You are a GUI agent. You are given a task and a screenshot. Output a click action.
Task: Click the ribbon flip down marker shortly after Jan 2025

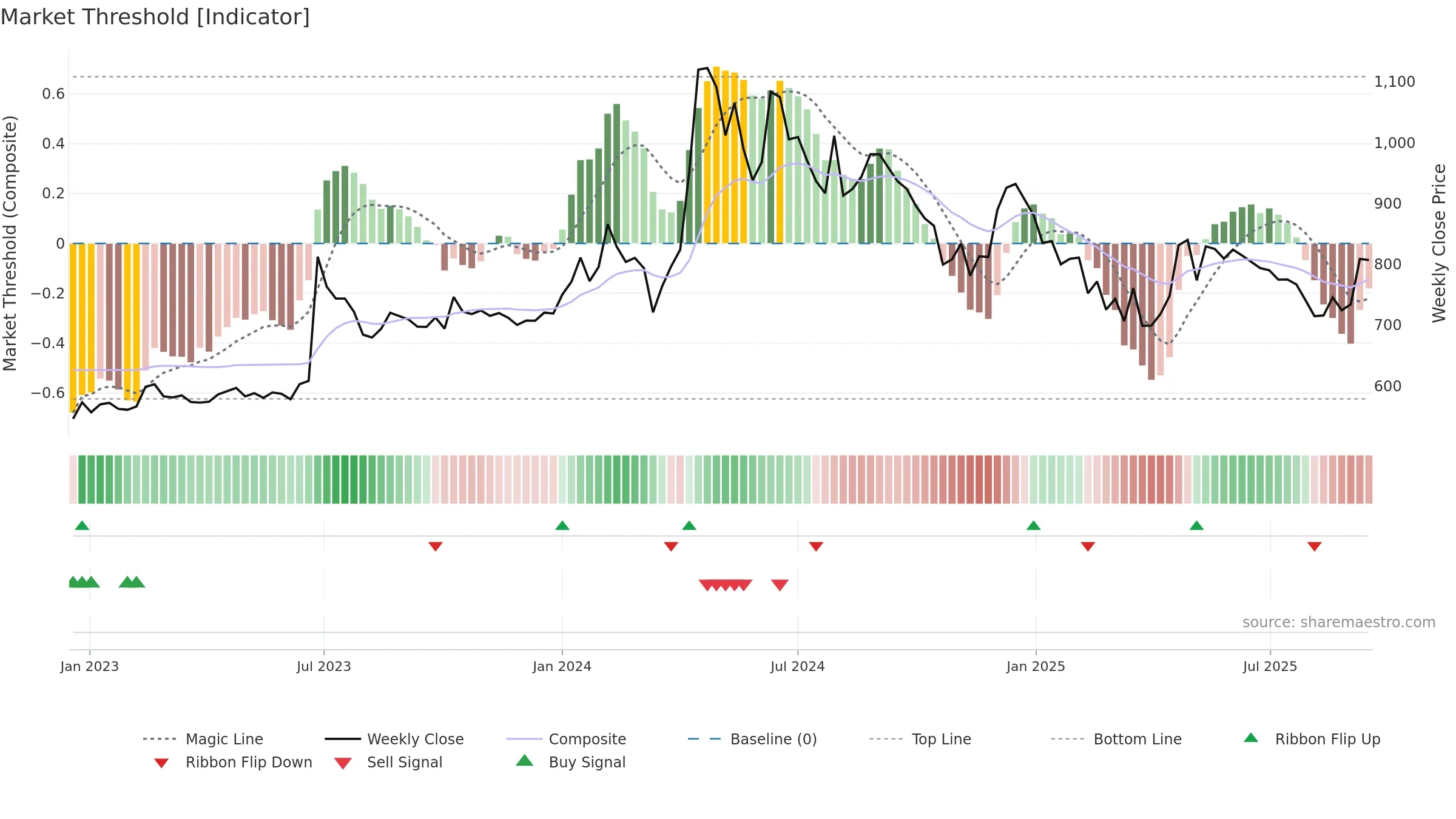pos(1088,547)
